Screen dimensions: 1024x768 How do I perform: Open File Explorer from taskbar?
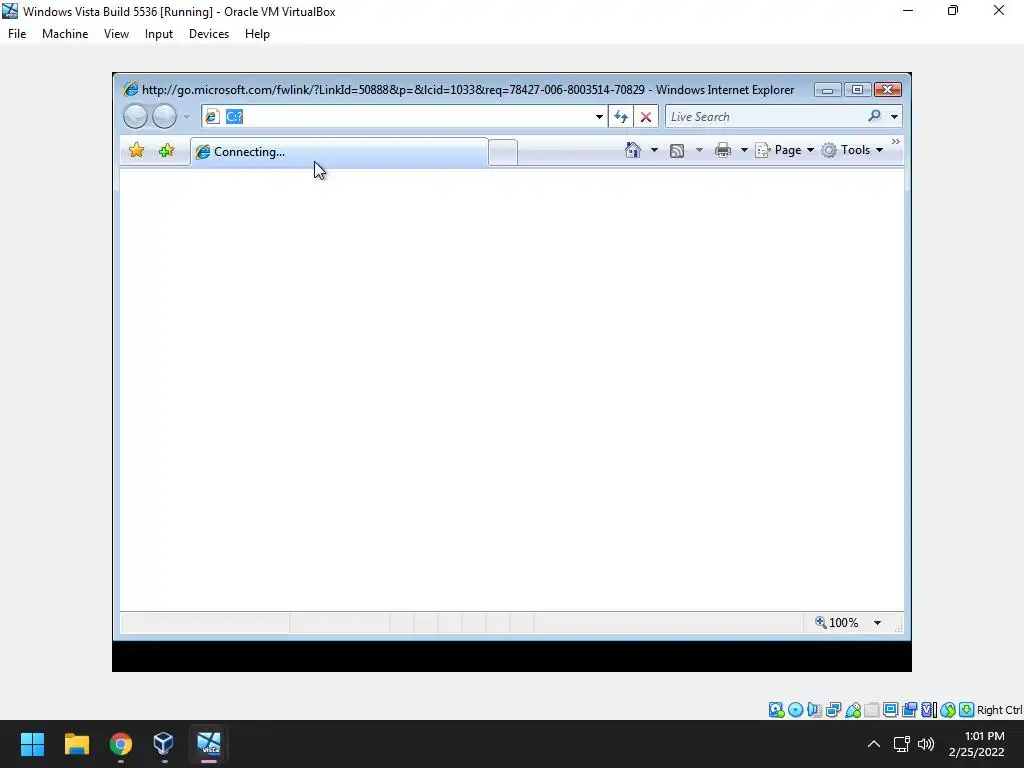[76, 744]
